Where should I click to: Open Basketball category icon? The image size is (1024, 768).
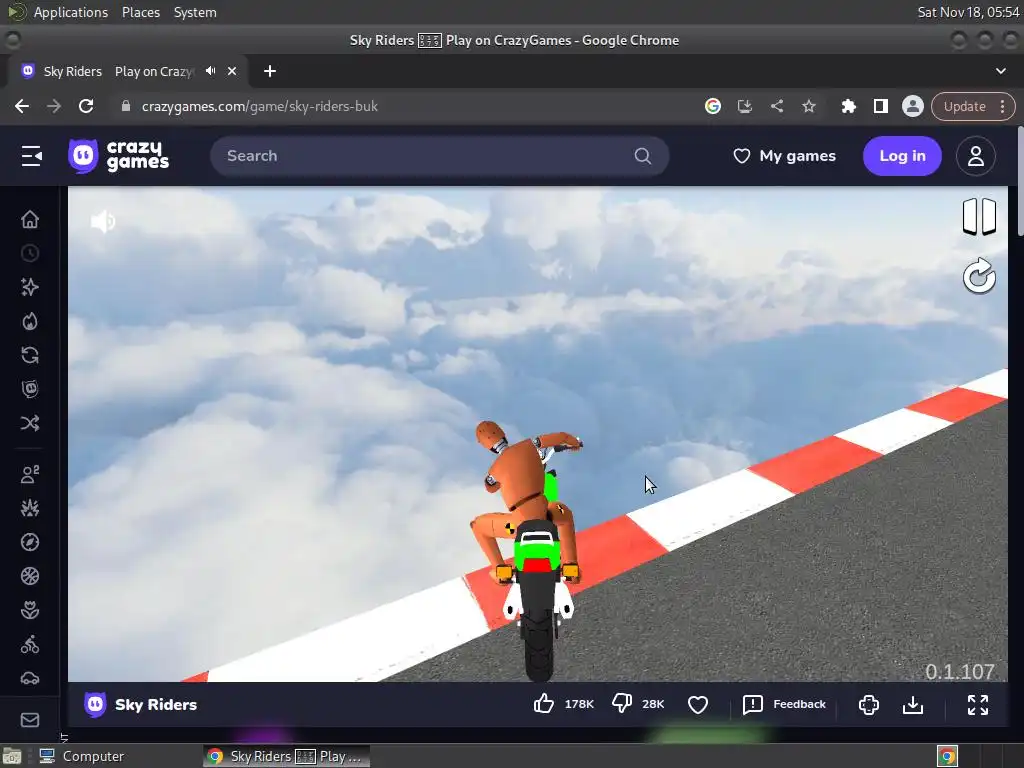(x=30, y=576)
